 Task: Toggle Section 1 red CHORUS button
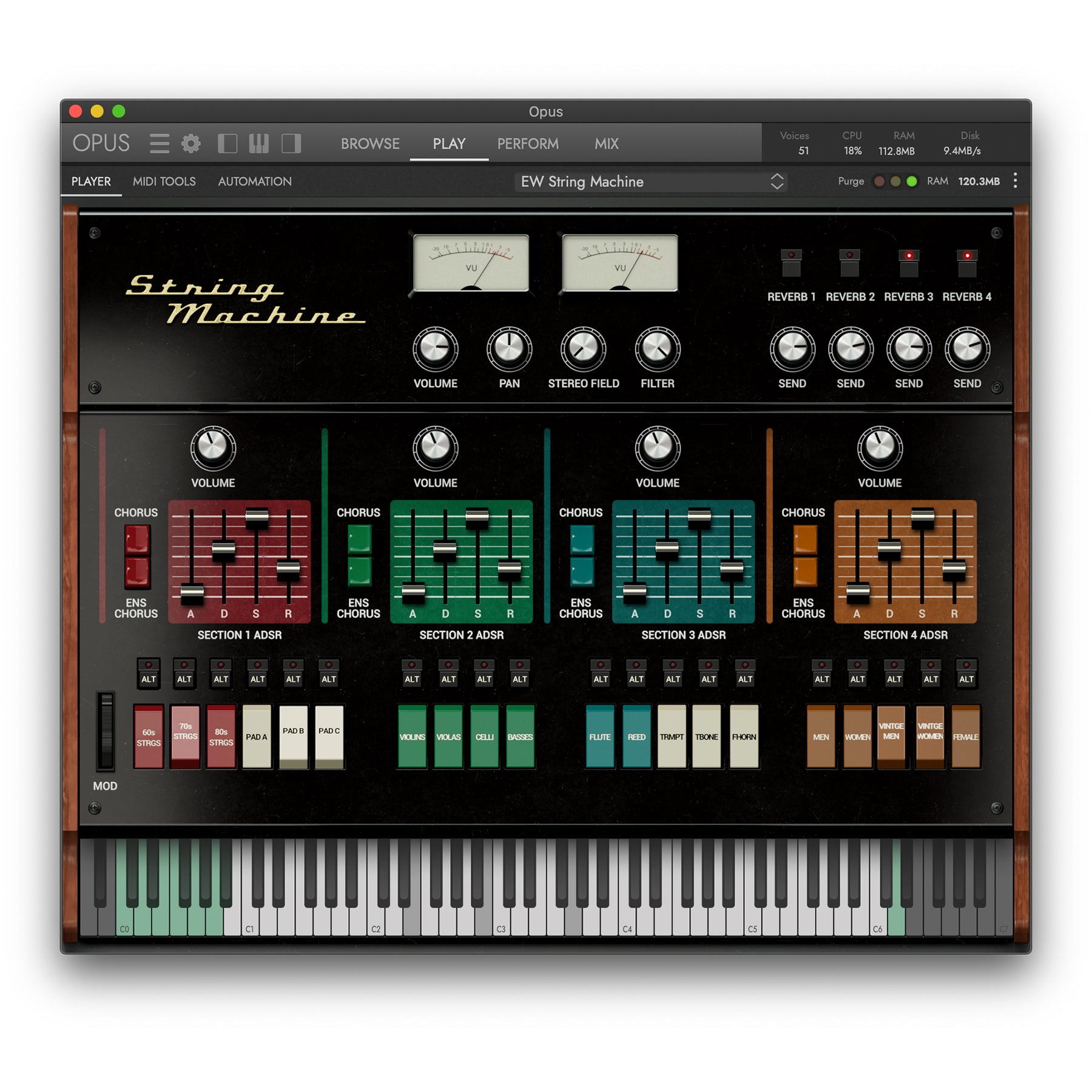[x=137, y=539]
